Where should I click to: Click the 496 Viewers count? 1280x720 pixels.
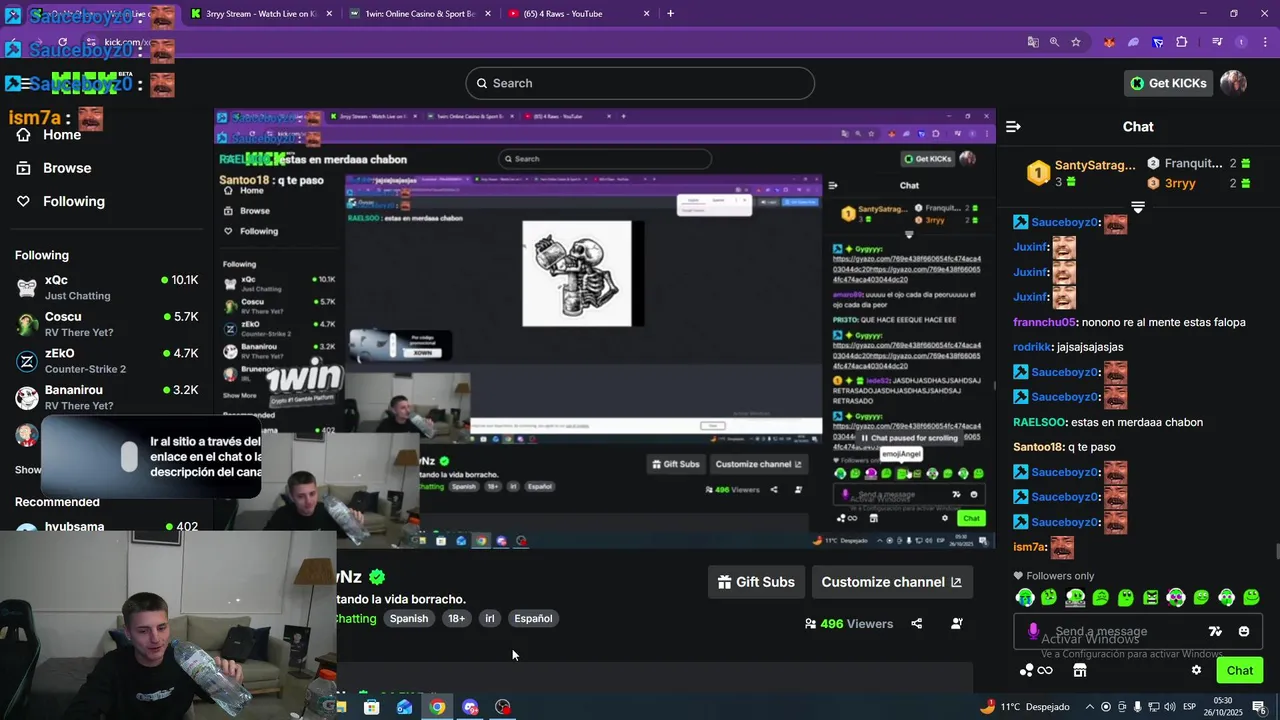(x=849, y=623)
